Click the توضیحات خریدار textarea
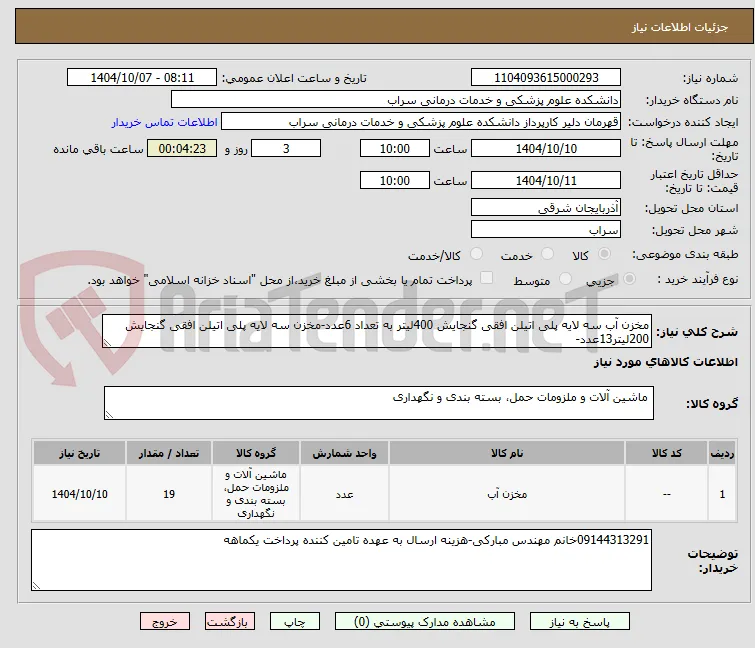Screen dimensions: 755x648 [341, 560]
